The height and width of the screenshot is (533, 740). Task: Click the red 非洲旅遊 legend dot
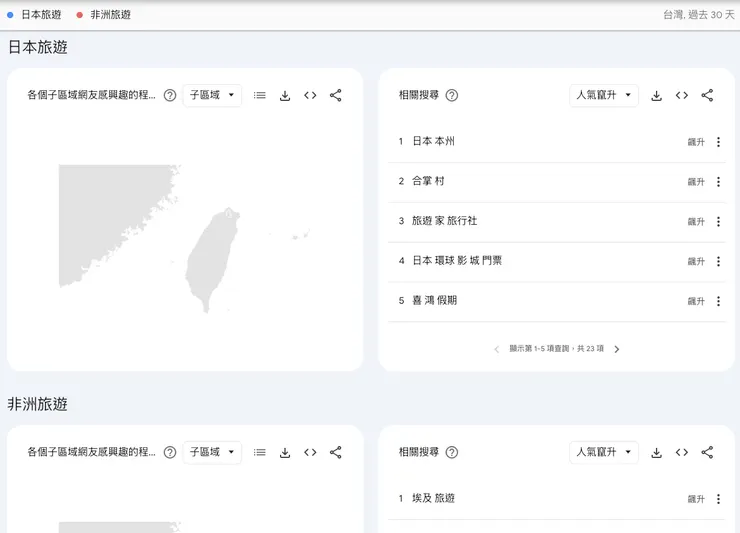pyautogui.click(x=80, y=15)
